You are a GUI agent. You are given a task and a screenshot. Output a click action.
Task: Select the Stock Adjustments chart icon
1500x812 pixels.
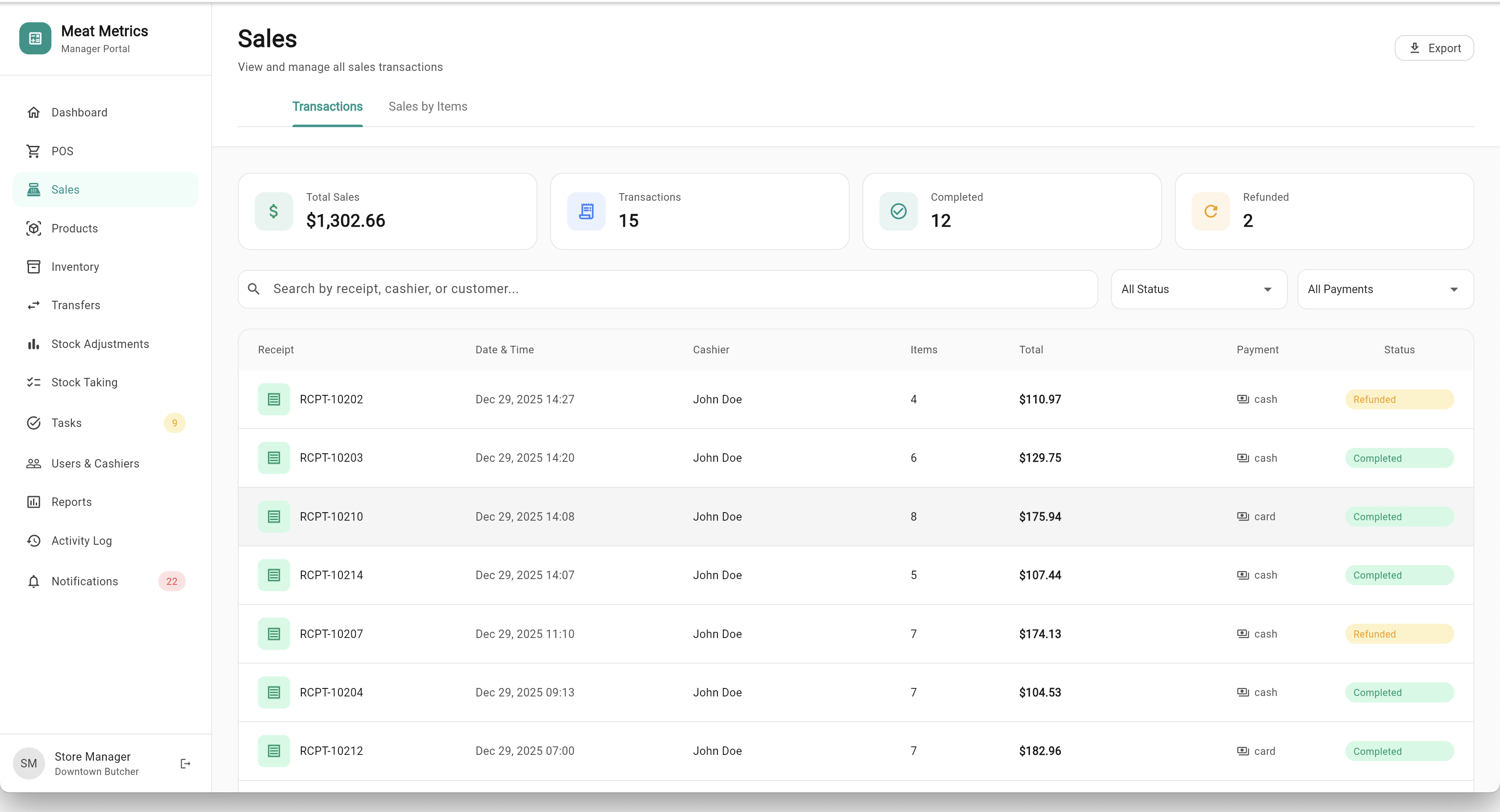33,344
